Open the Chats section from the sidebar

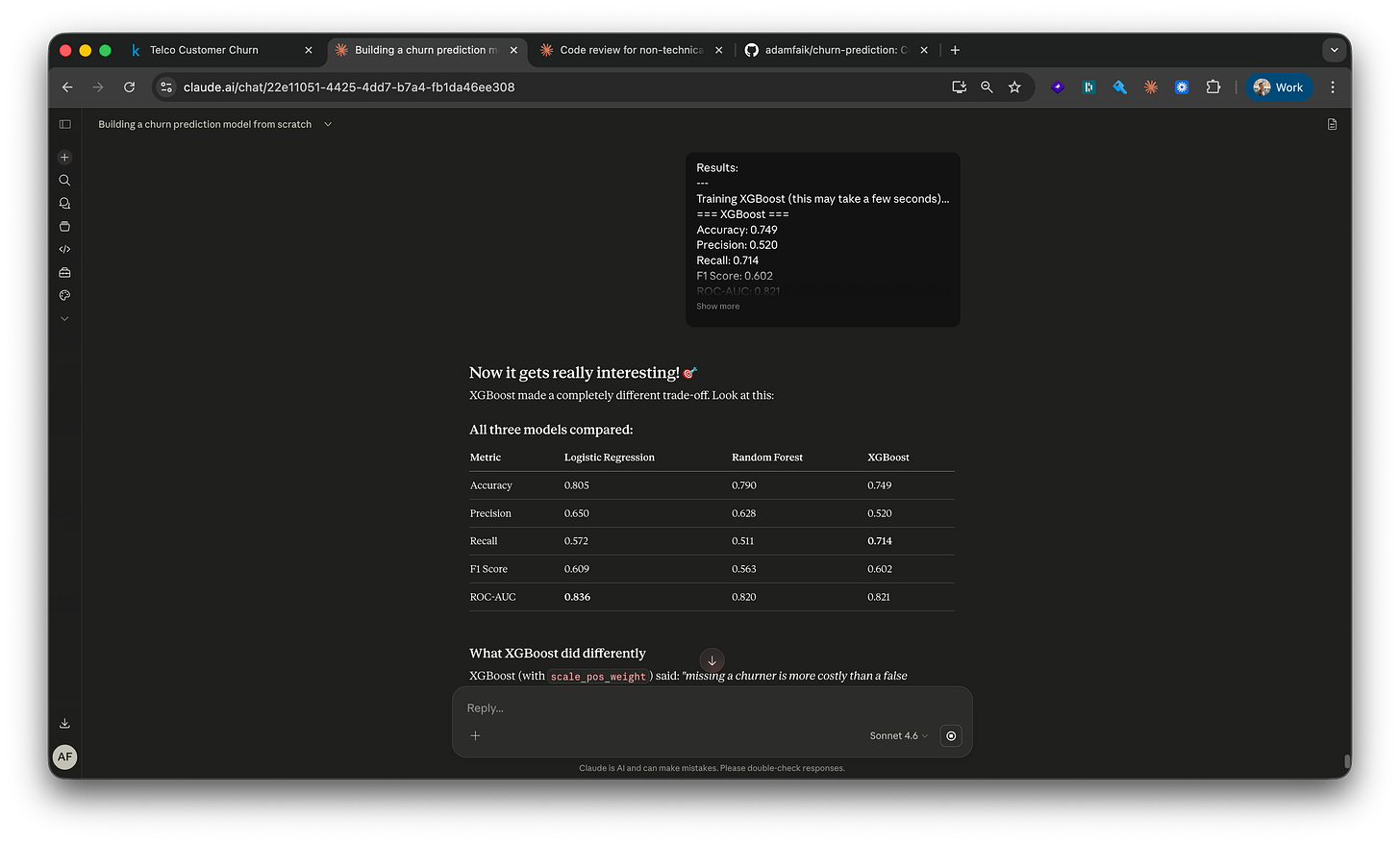[64, 203]
